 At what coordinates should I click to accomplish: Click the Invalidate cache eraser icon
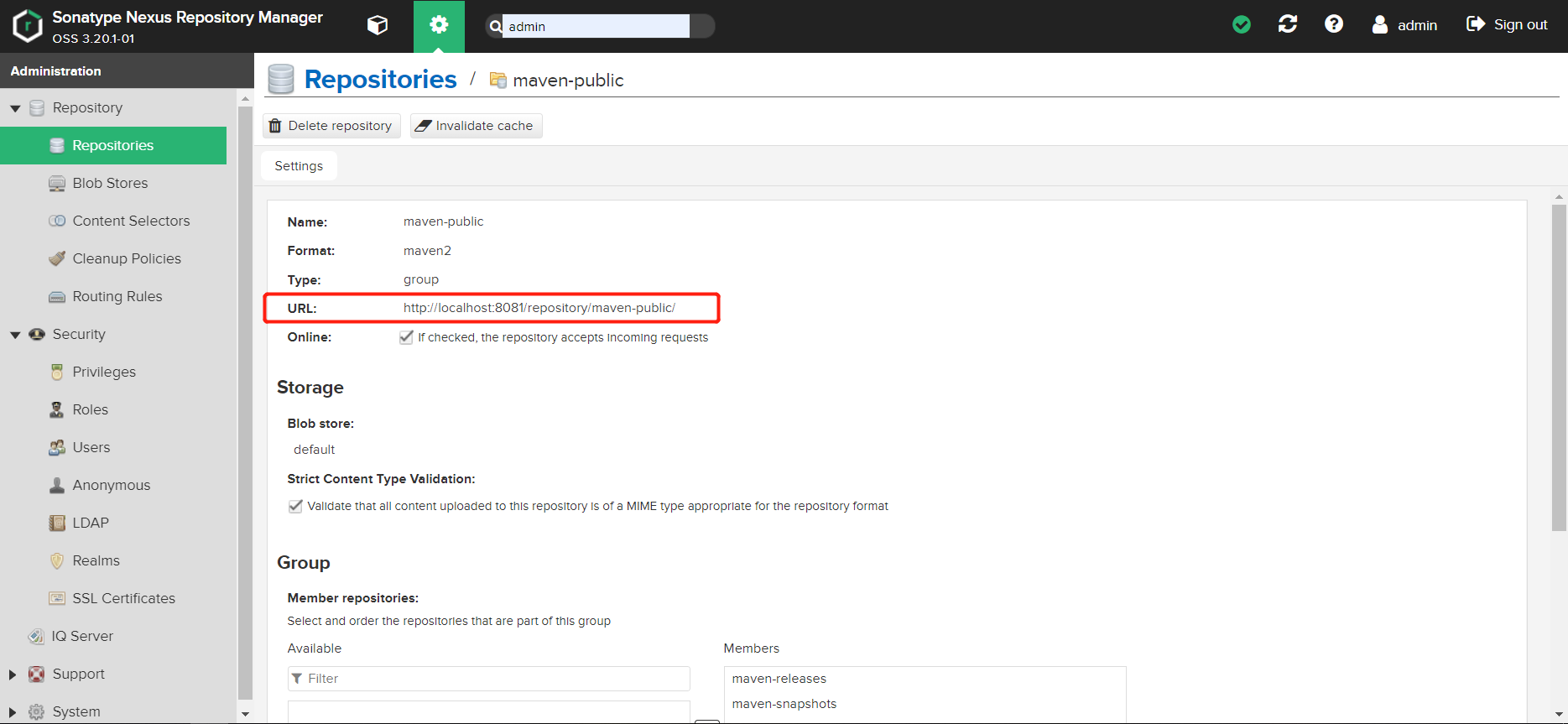(423, 126)
